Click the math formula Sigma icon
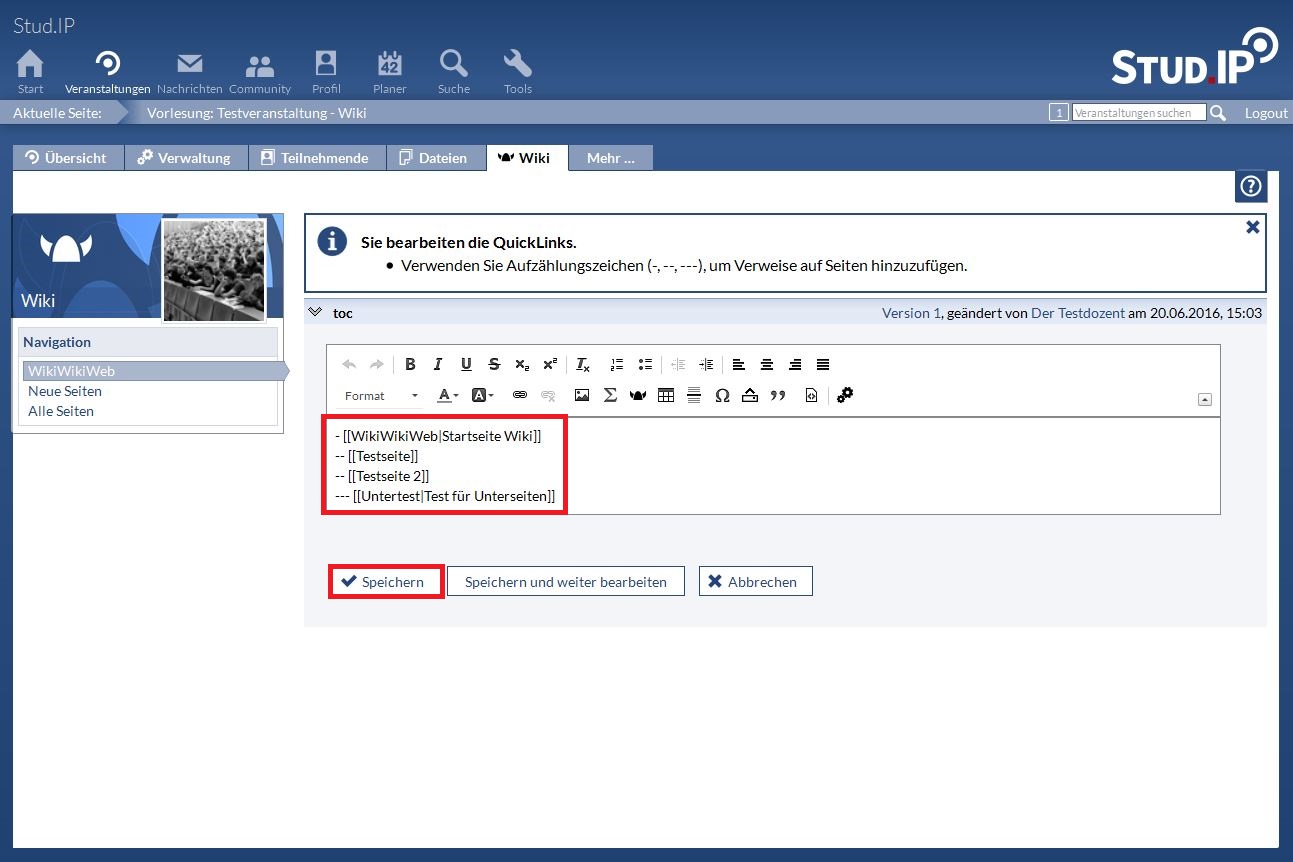The width and height of the screenshot is (1293, 862). (x=609, y=395)
